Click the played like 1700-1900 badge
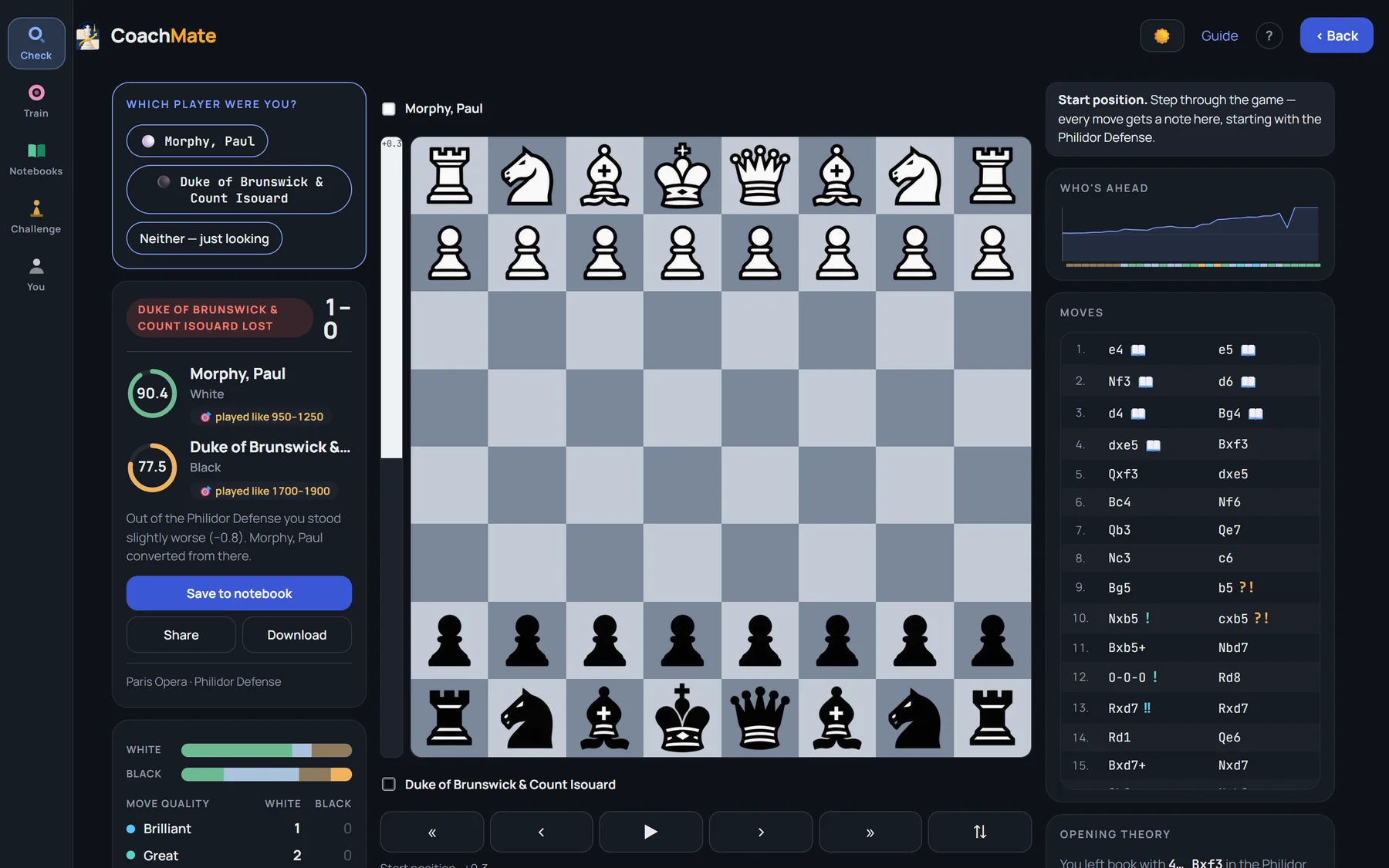This screenshot has width=1389, height=868. [x=265, y=491]
